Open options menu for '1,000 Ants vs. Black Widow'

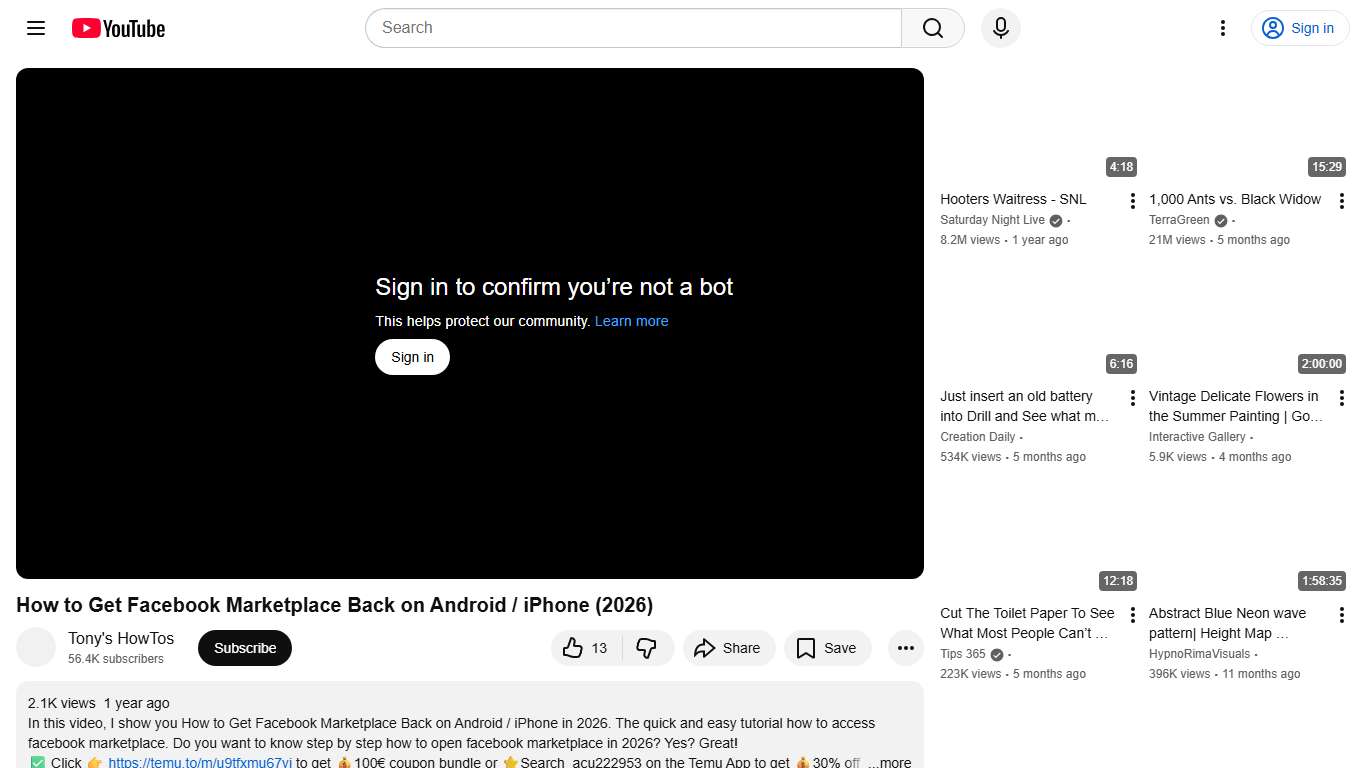click(x=1342, y=200)
